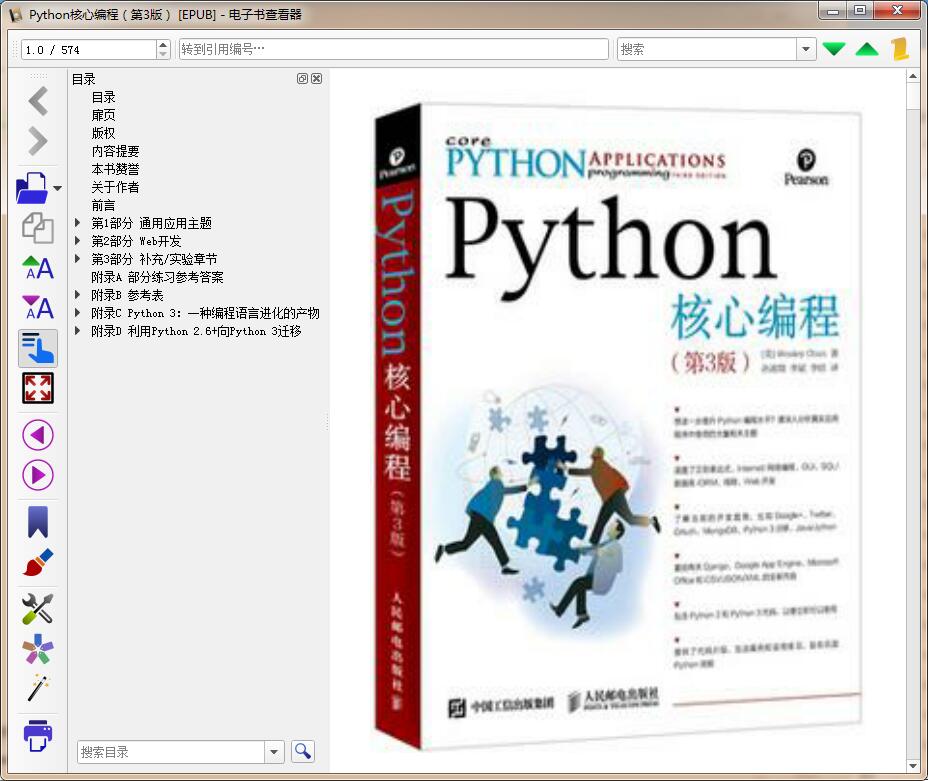Step up the page number spinner
Viewport: 928px width, 781px height.
[x=162, y=42]
